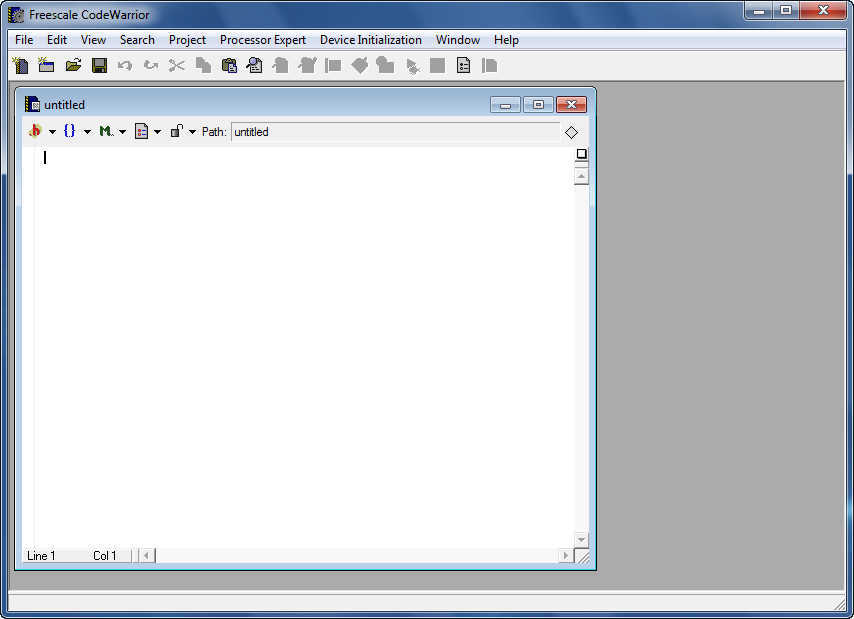Viewport: 854px width, 619px height.
Task: Save the current document
Action: [99, 65]
